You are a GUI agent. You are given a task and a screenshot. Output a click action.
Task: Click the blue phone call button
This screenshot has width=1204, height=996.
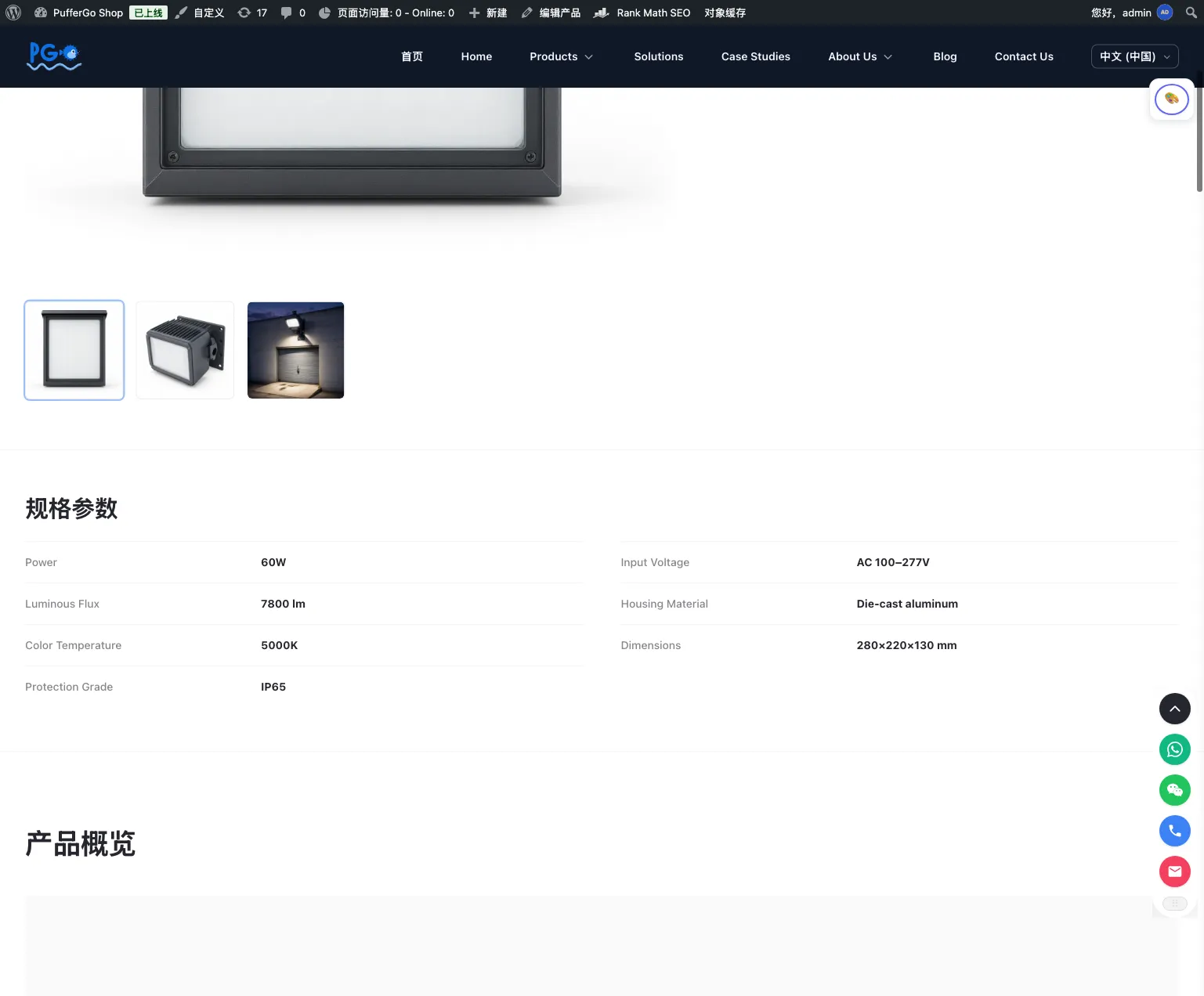click(1175, 831)
